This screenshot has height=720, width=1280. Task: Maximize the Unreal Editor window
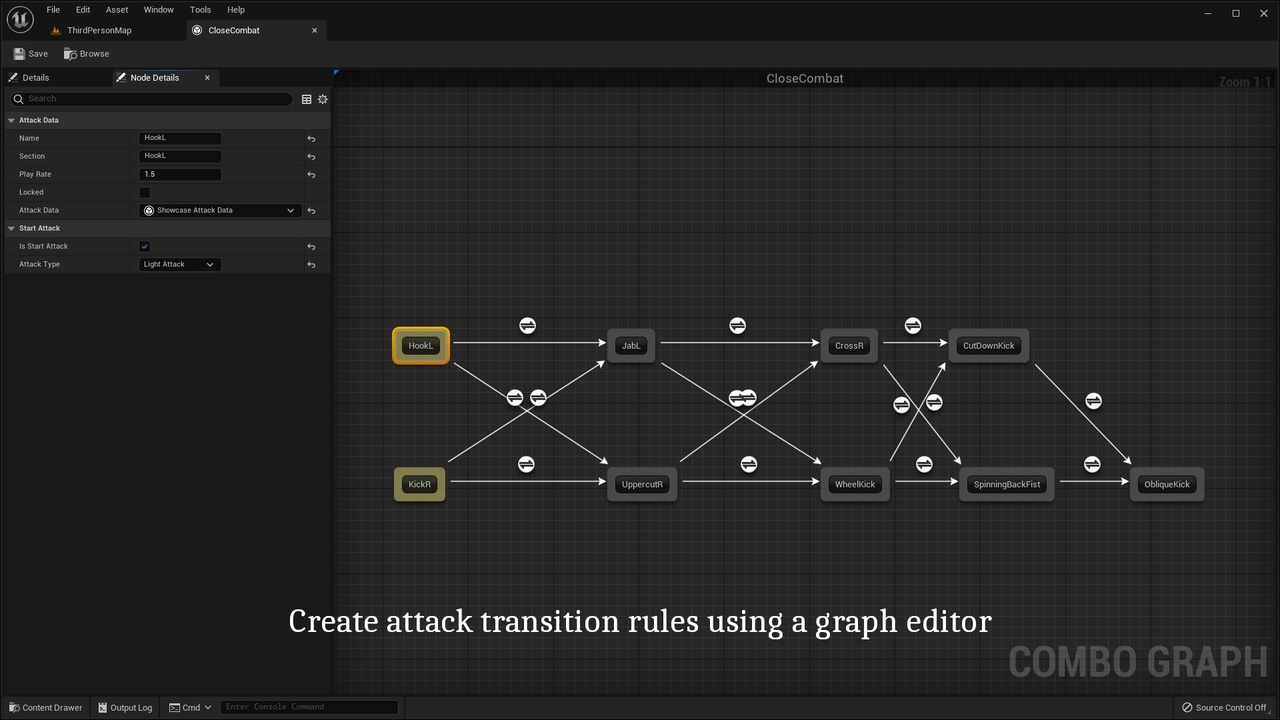coord(1235,13)
